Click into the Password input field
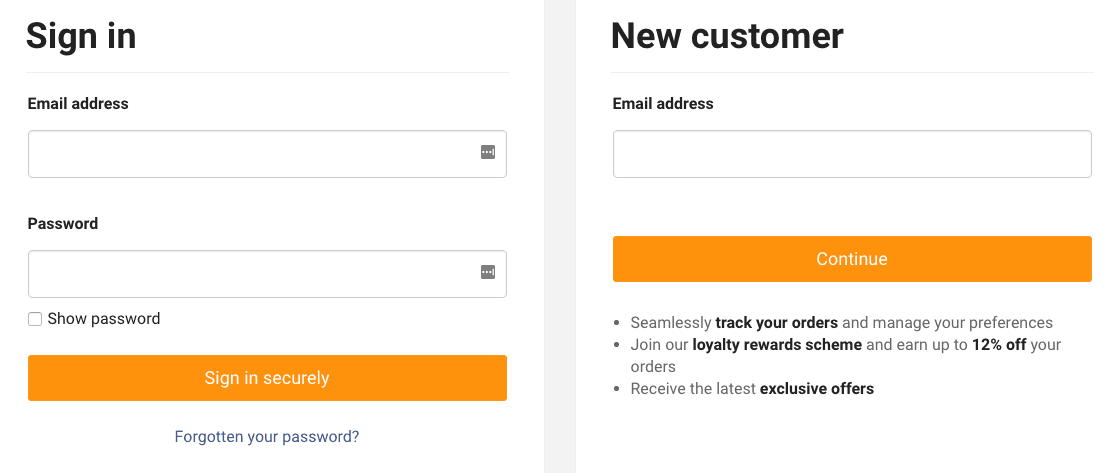Screen dimensions: 1118x473 pyautogui.click(x=250, y=274)
